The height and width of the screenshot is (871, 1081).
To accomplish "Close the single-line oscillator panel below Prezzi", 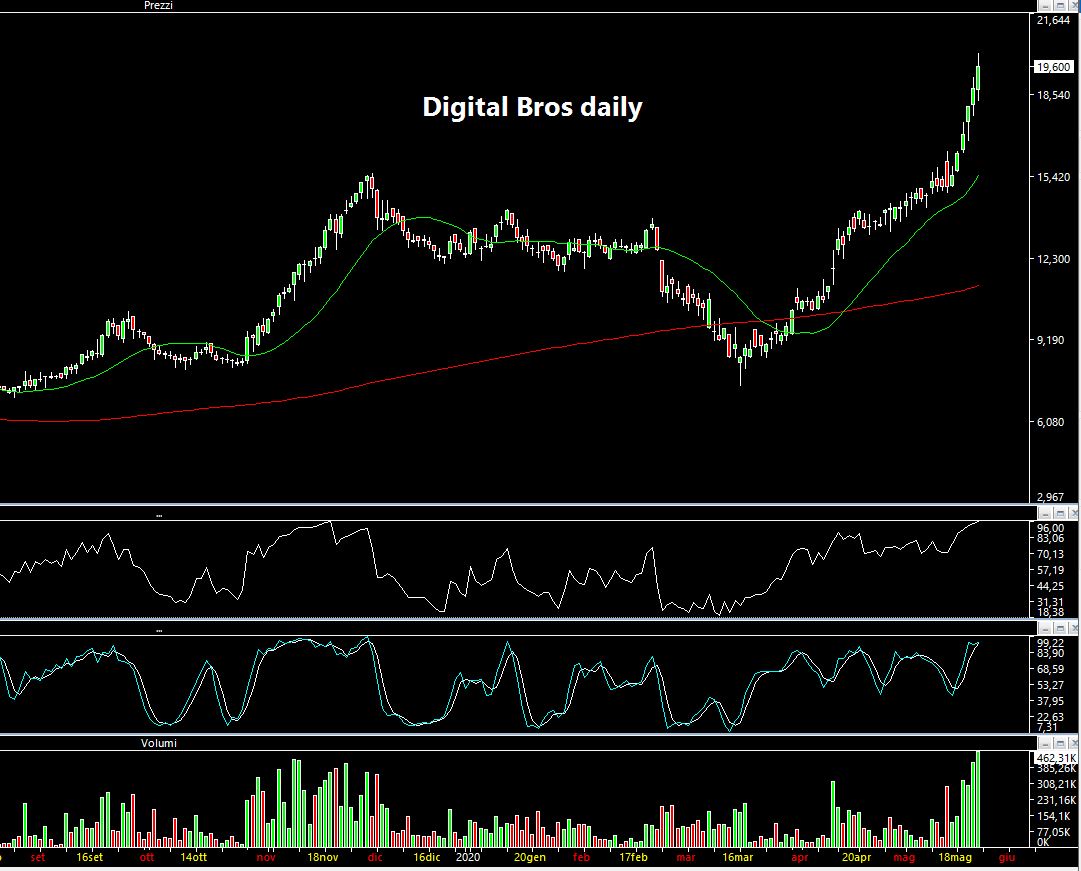I will click(x=1074, y=514).
